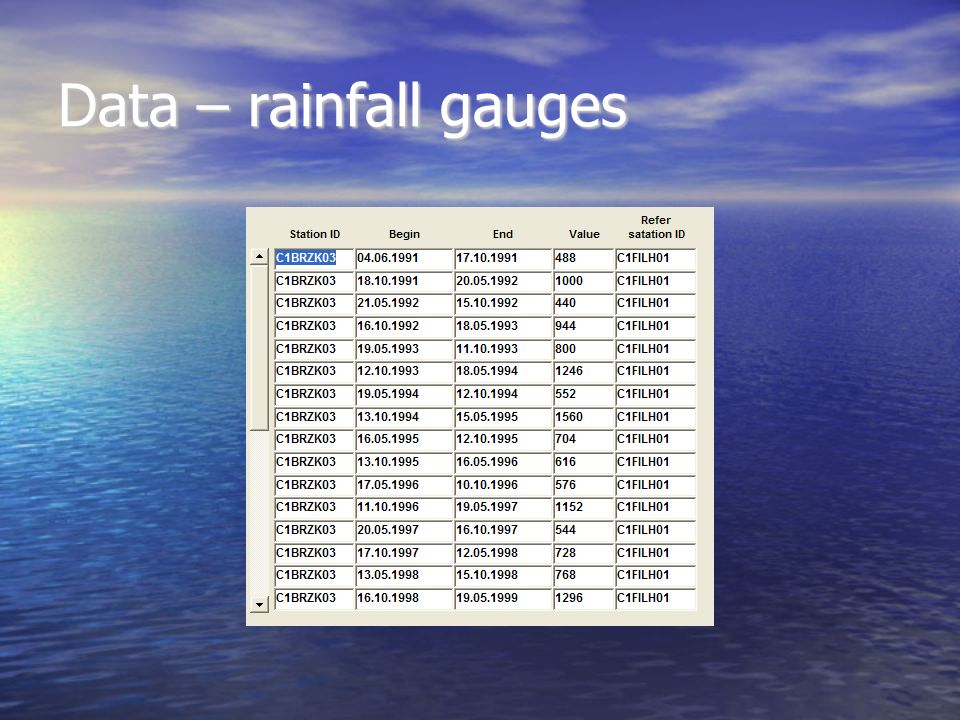Click the End column header
Image resolution: width=960 pixels, height=720 pixels.
[x=503, y=234]
